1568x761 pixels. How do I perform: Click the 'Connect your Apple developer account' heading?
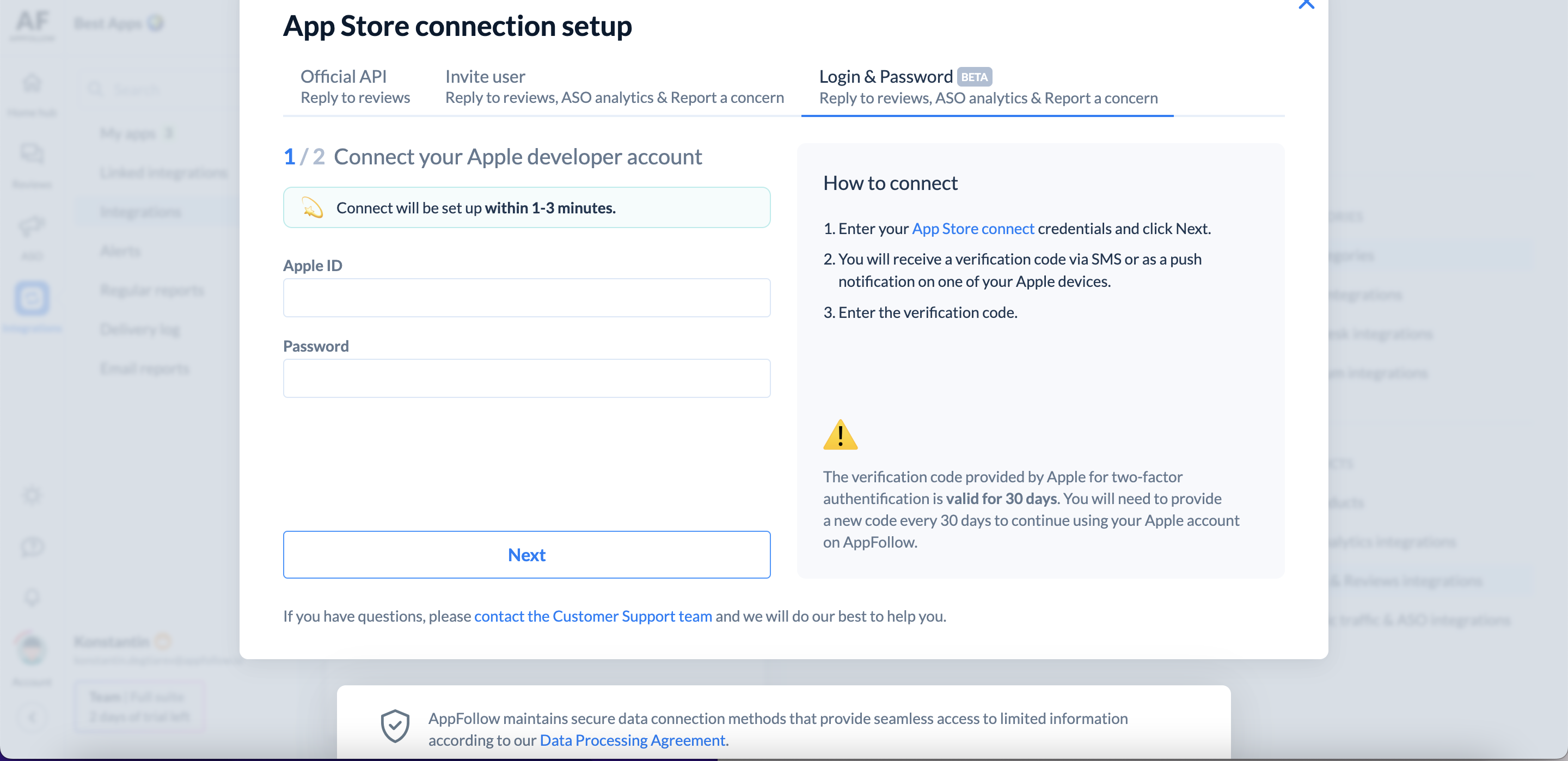518,156
